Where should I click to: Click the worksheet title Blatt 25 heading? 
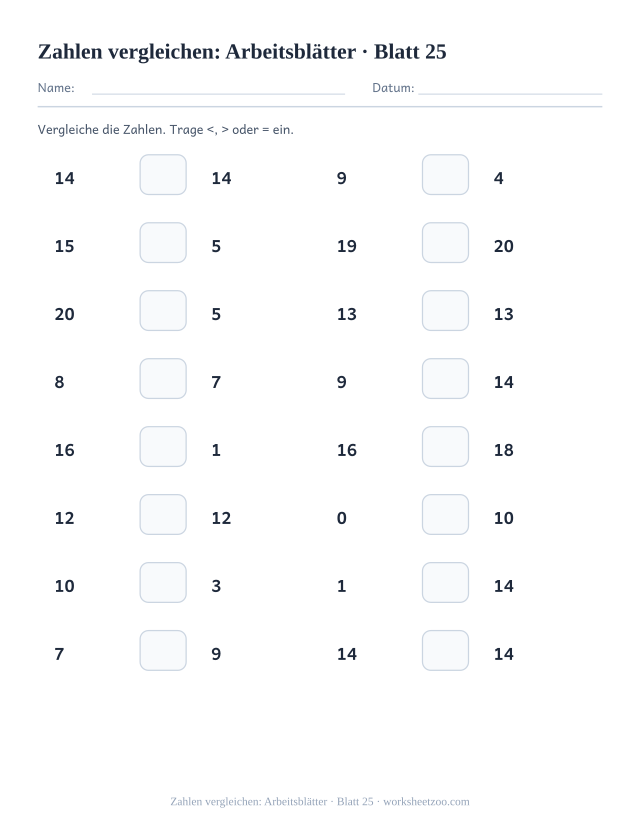click(242, 52)
